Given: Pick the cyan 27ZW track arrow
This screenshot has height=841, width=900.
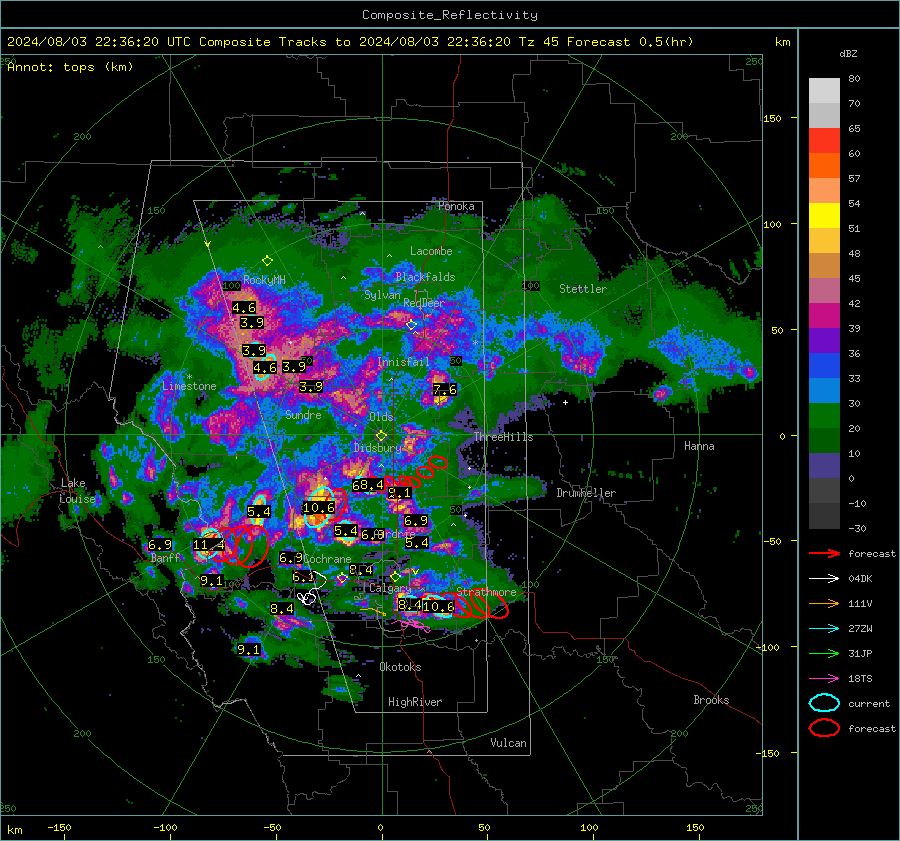Looking at the screenshot, I should click(824, 629).
